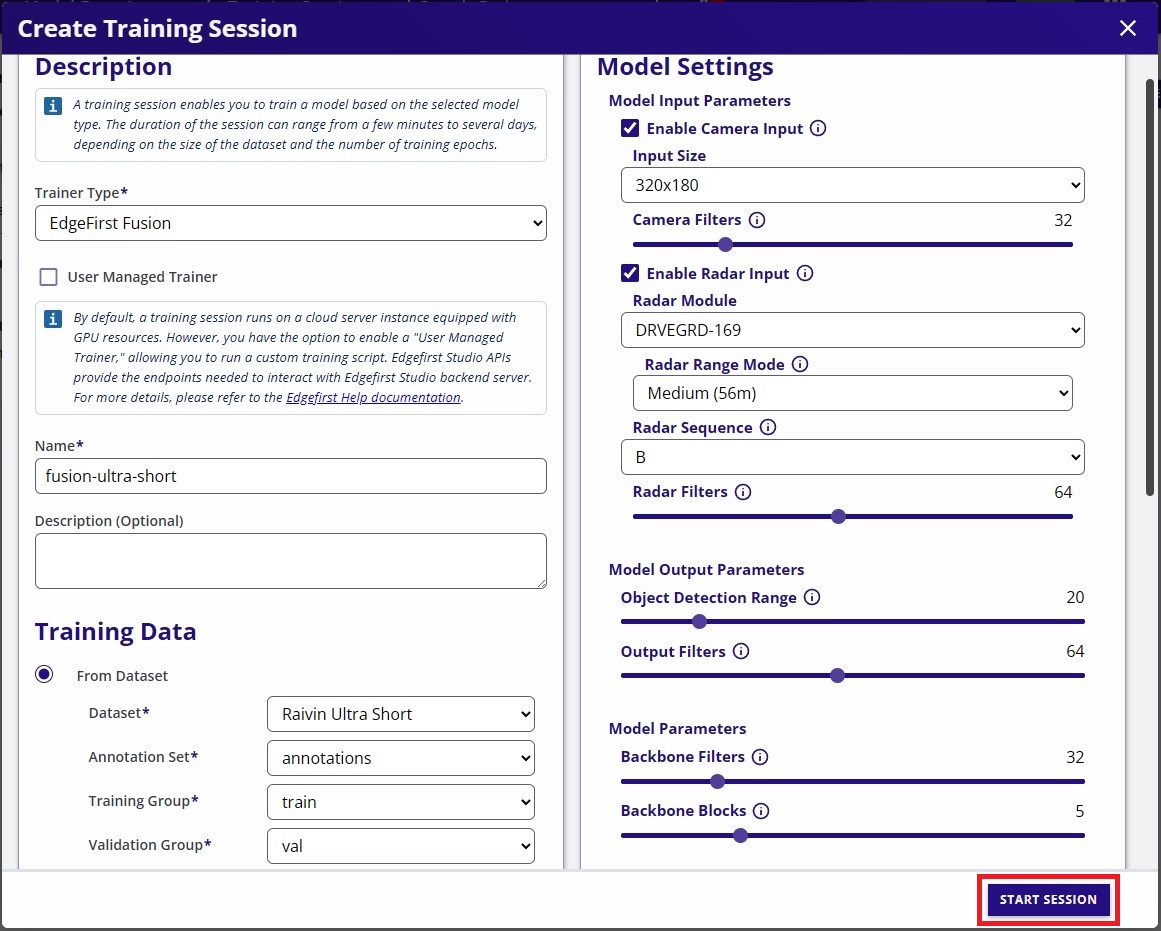Open the Dataset Raivin Ultra Short dropdown
This screenshot has height=931, width=1161.
(x=401, y=714)
